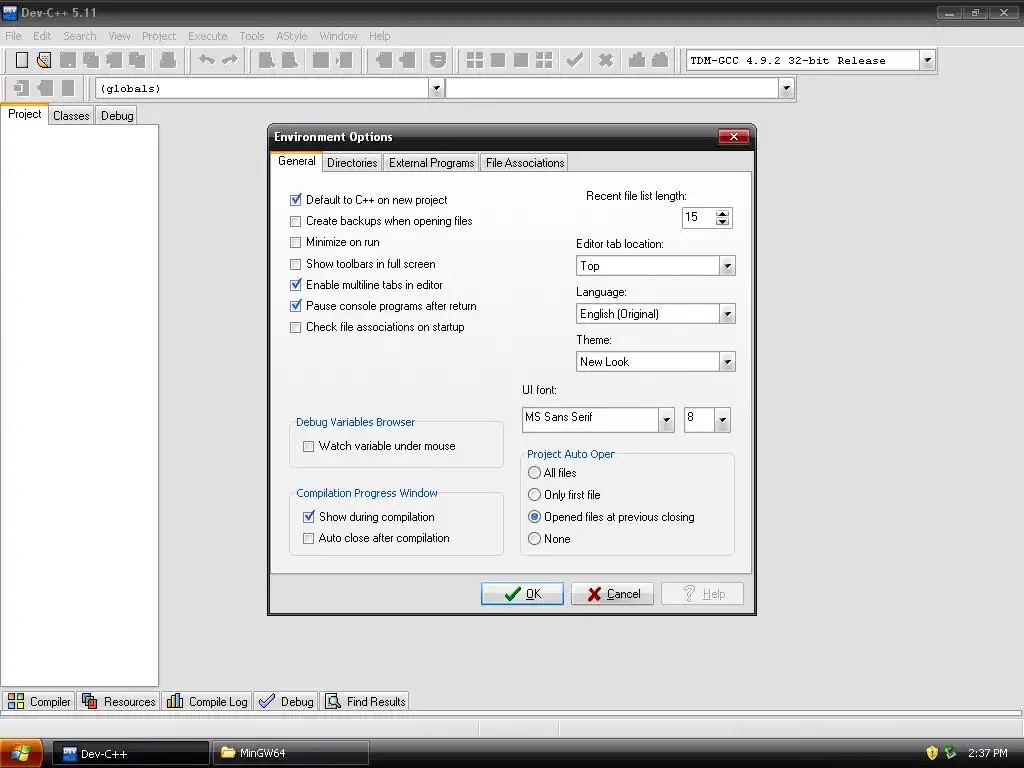The height and width of the screenshot is (768, 1024).
Task: Click the Compiler icon in bottom panel
Action: click(x=16, y=701)
